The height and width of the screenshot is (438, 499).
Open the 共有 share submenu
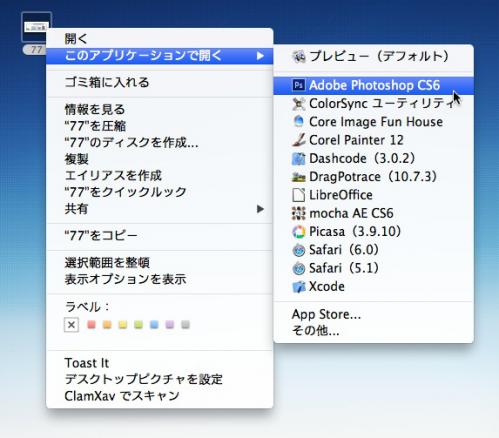click(x=160, y=209)
